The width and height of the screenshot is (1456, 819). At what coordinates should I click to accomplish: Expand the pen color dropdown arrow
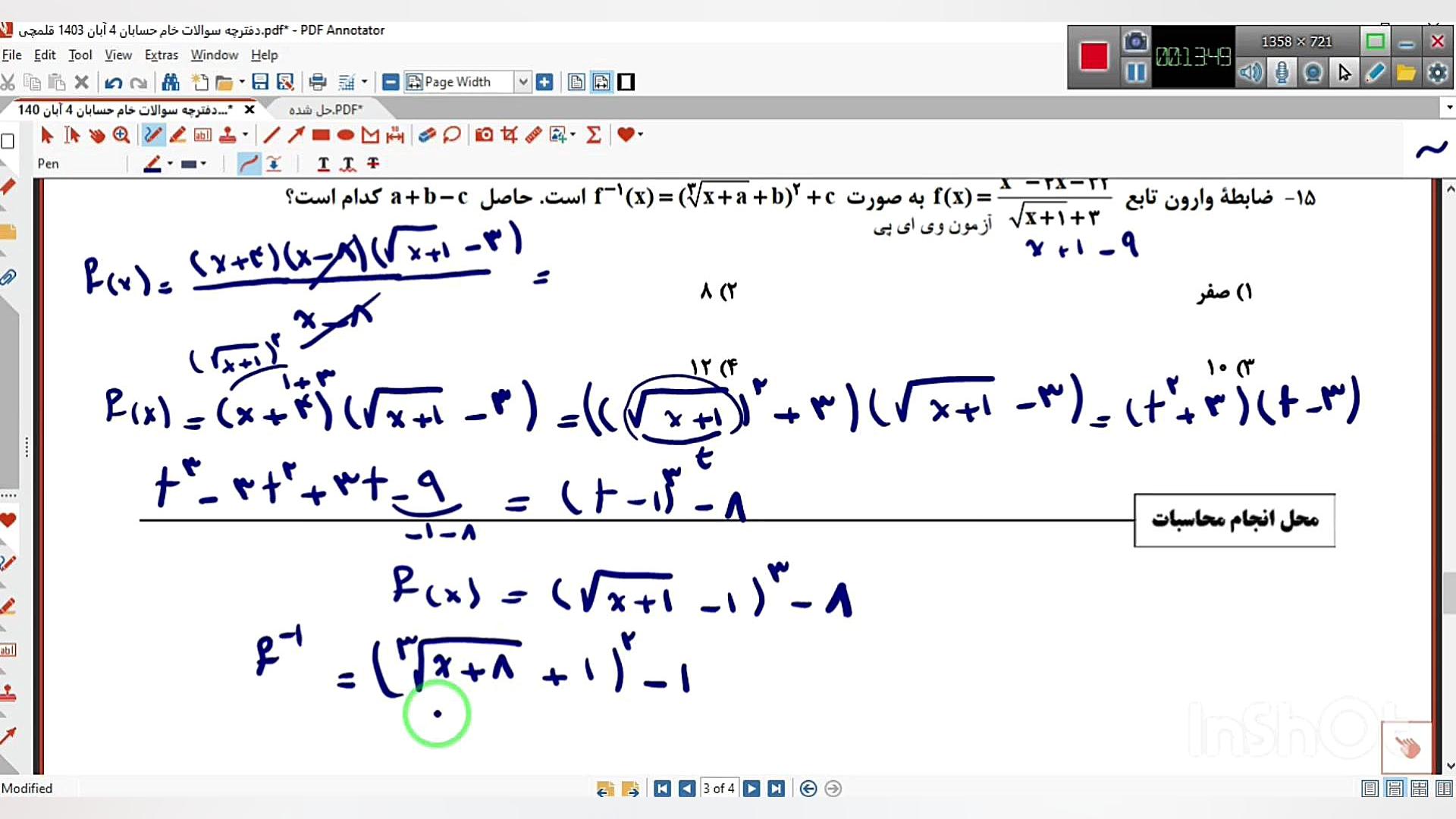click(170, 164)
